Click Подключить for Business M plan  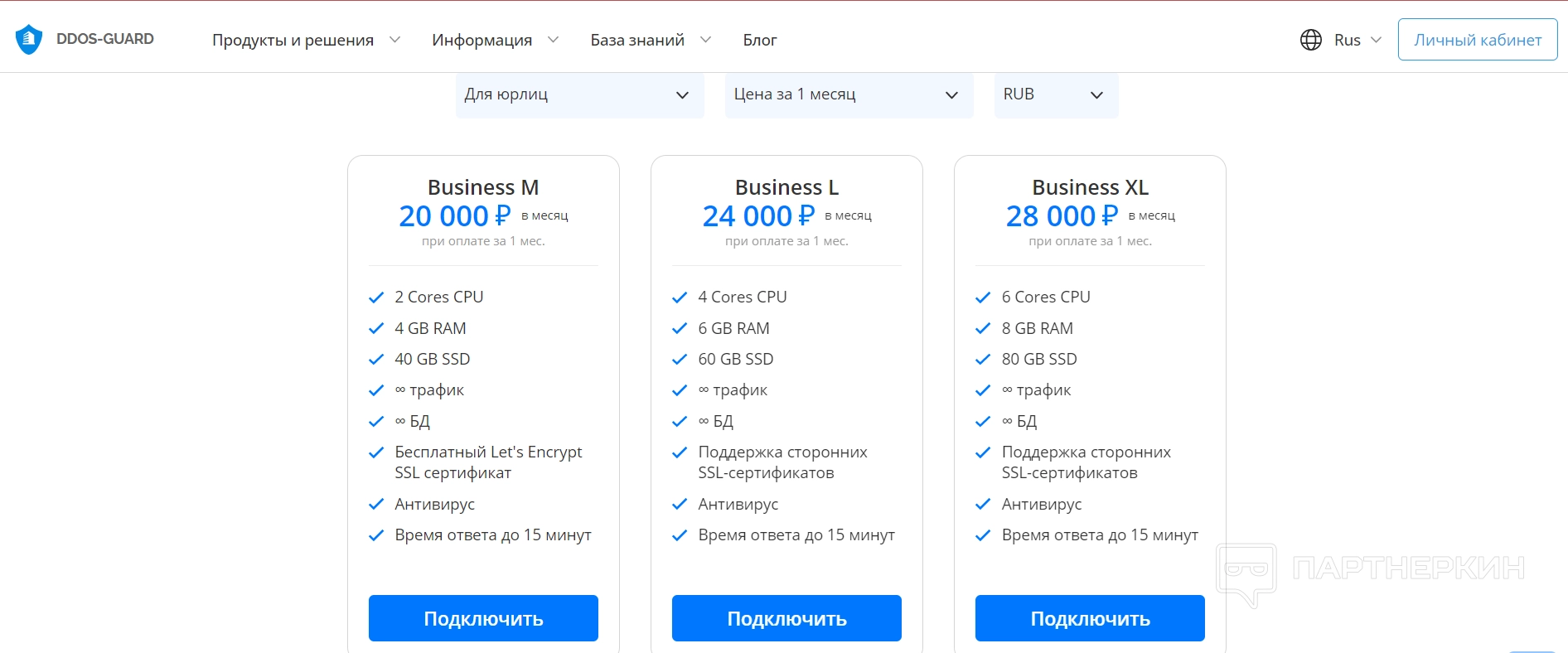tap(483, 618)
